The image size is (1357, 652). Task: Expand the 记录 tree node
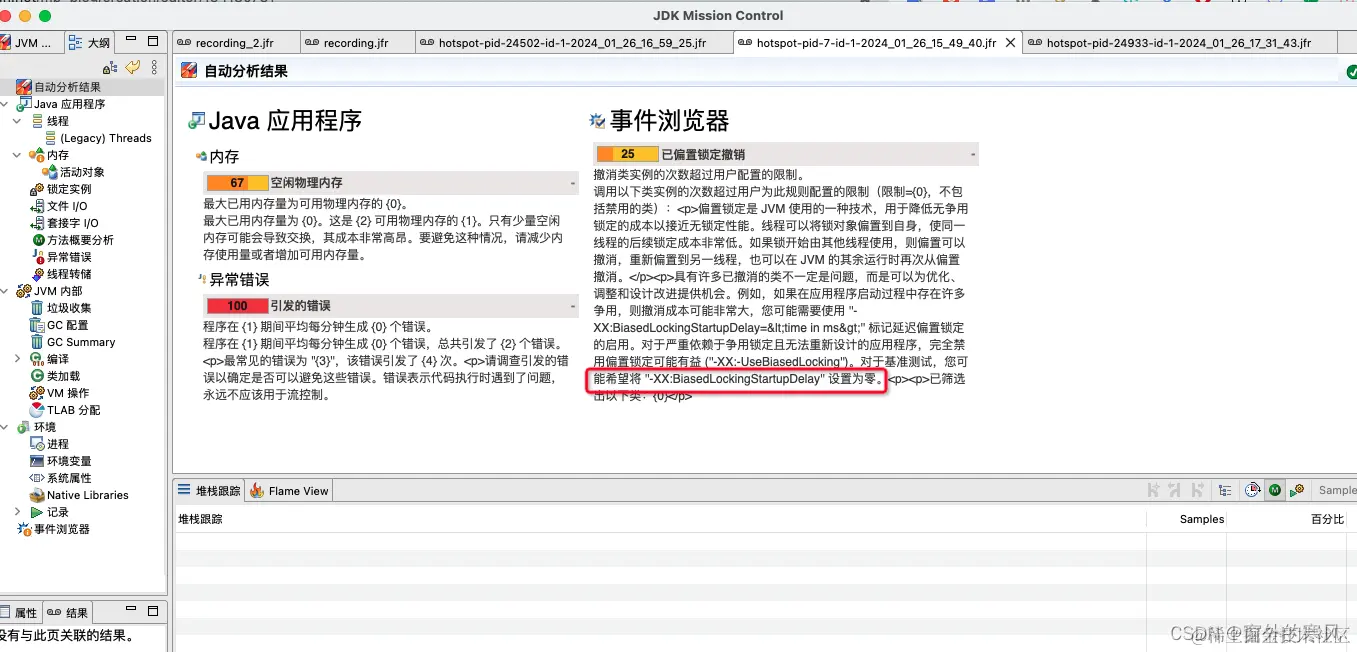(x=17, y=512)
